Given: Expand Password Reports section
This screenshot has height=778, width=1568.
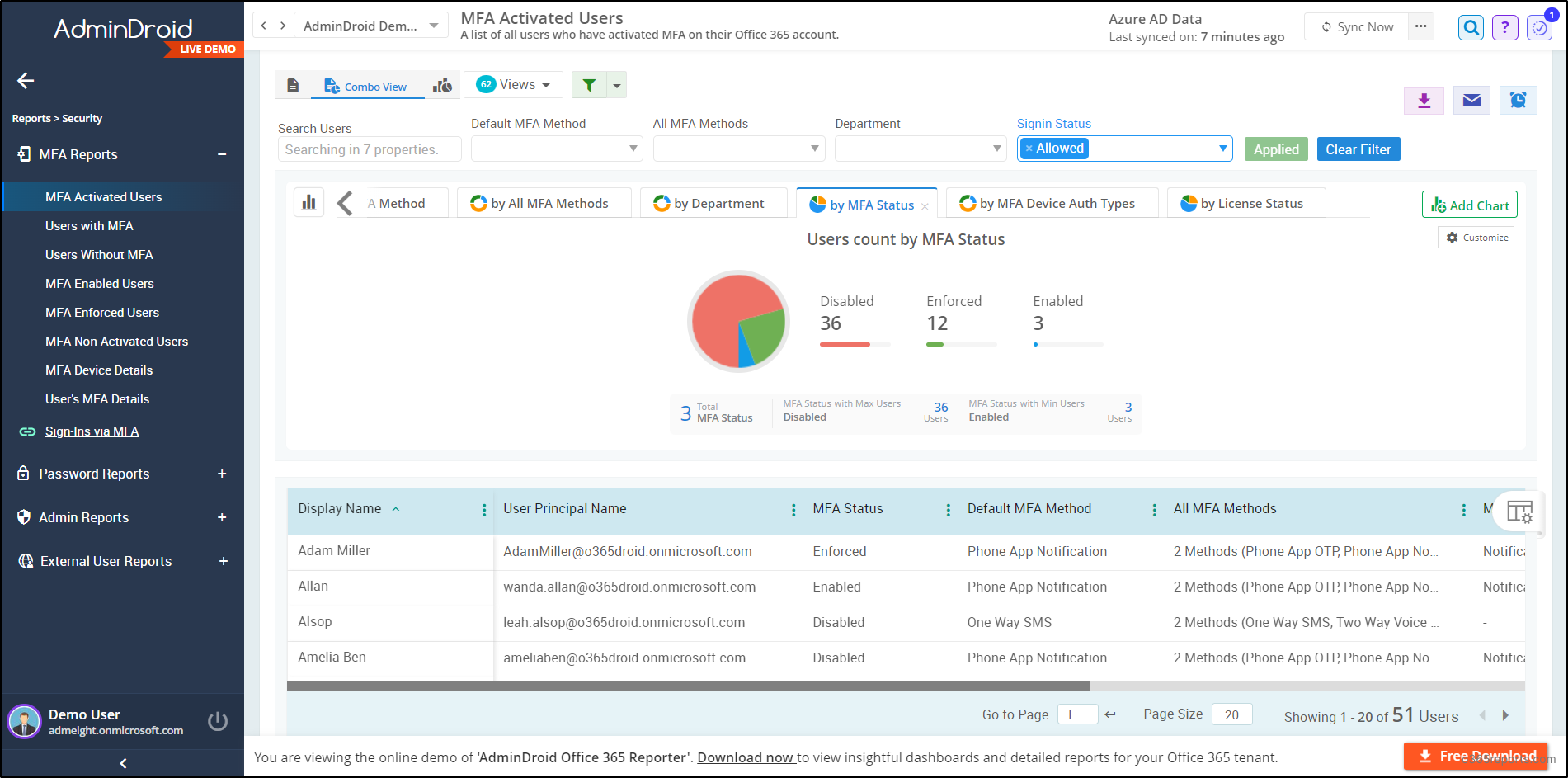Looking at the screenshot, I should click(222, 474).
